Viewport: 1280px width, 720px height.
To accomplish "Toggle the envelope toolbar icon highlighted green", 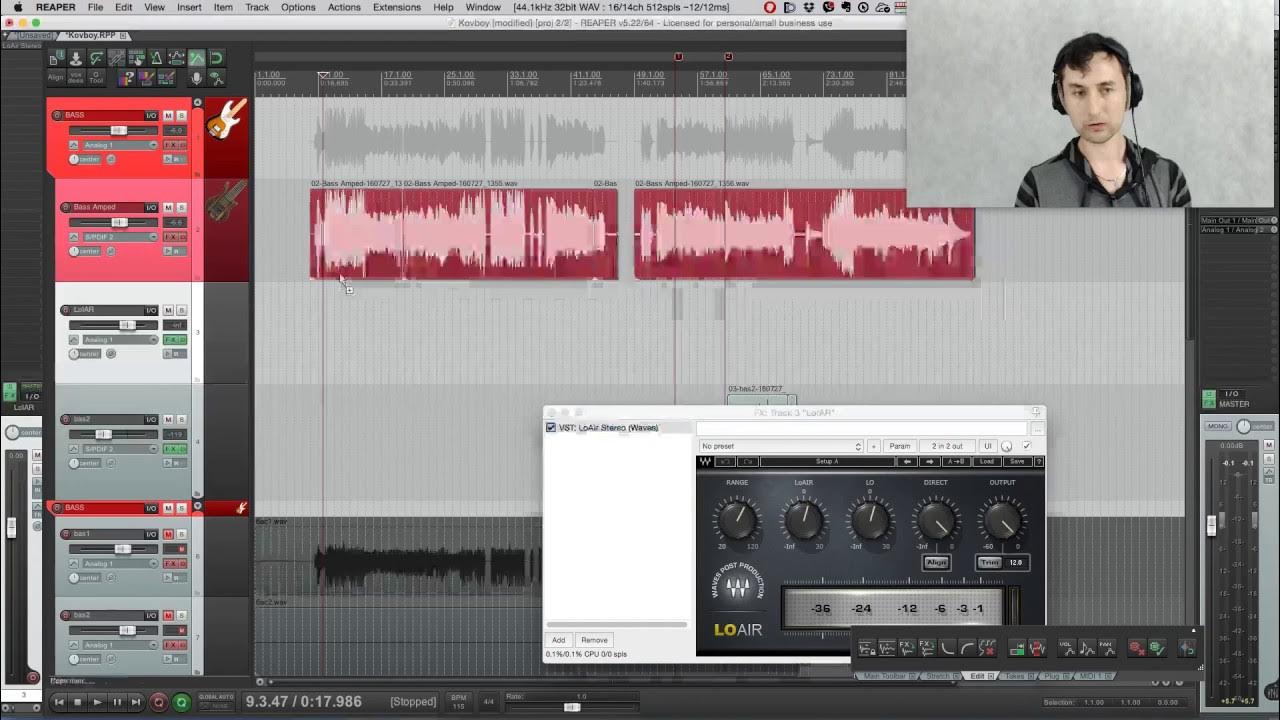I will (x=197, y=57).
